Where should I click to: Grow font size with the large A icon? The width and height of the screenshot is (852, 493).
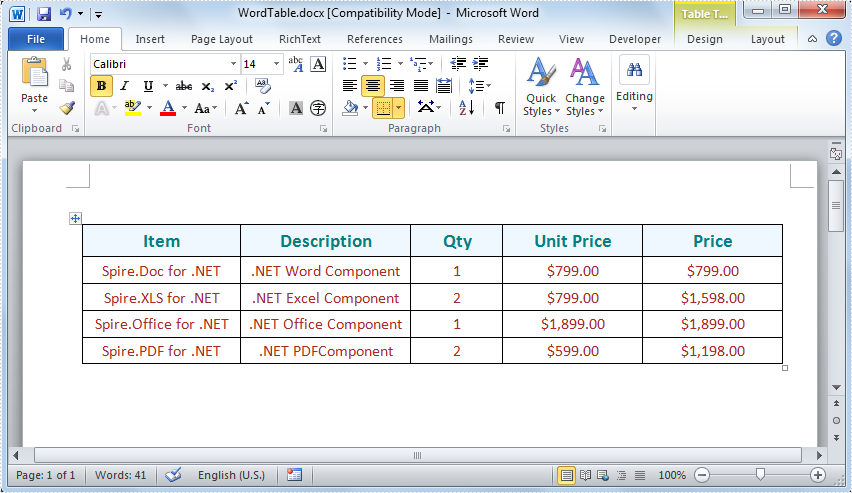click(241, 108)
